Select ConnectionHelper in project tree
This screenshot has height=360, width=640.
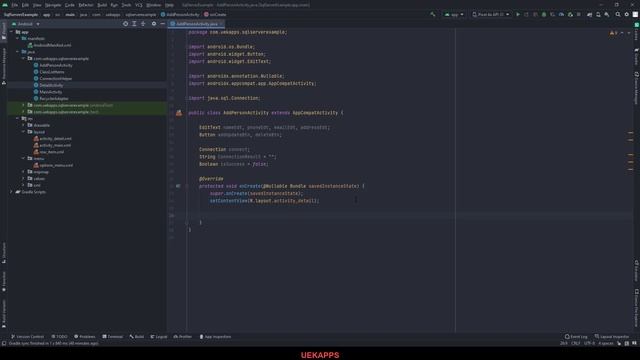[x=56, y=78]
